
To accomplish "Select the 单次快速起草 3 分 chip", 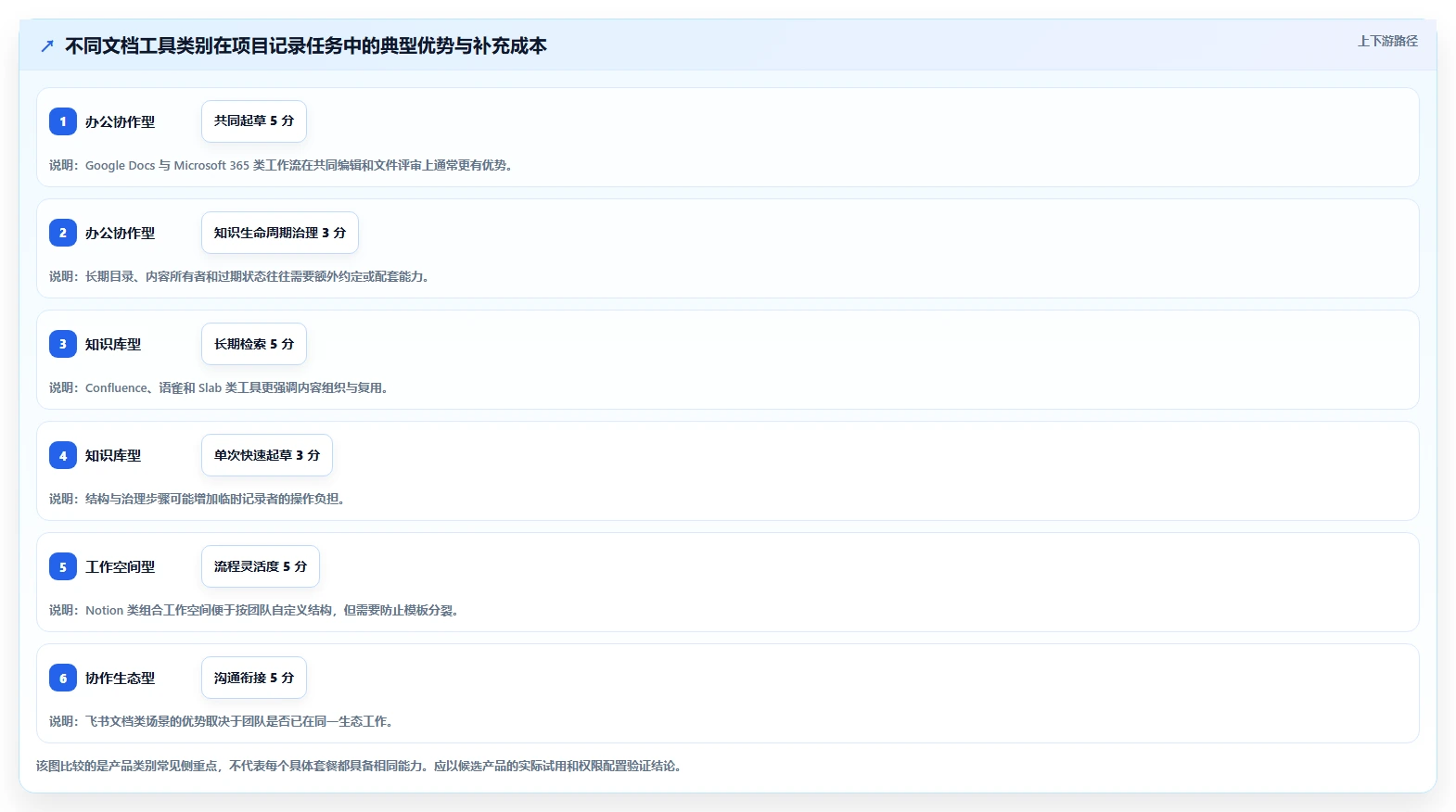I will pos(267,455).
